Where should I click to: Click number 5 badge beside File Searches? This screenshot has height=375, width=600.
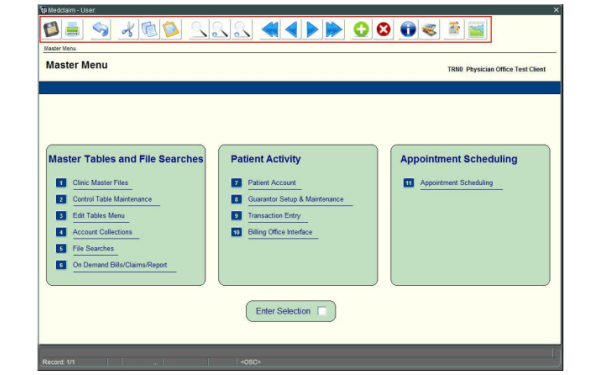point(61,249)
